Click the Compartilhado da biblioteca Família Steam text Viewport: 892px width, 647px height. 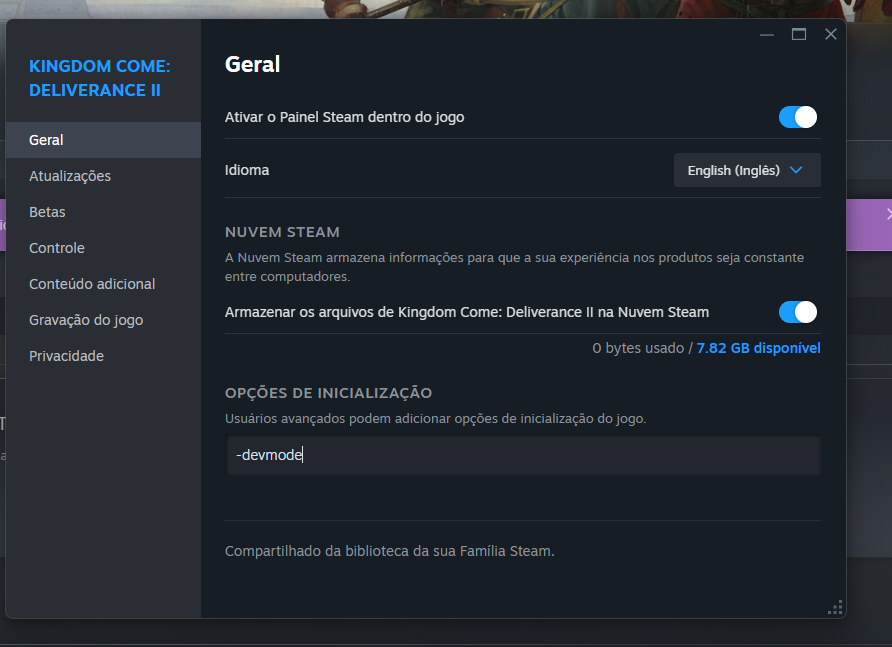[390, 551]
